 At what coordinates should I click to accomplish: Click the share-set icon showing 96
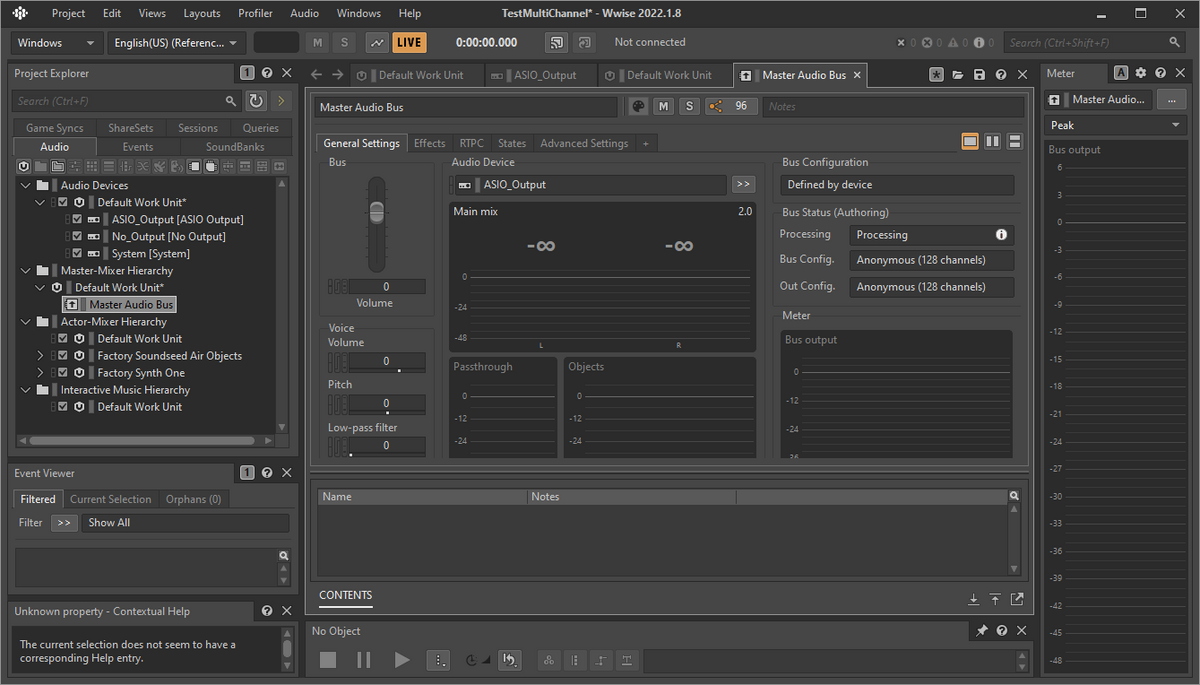(731, 107)
